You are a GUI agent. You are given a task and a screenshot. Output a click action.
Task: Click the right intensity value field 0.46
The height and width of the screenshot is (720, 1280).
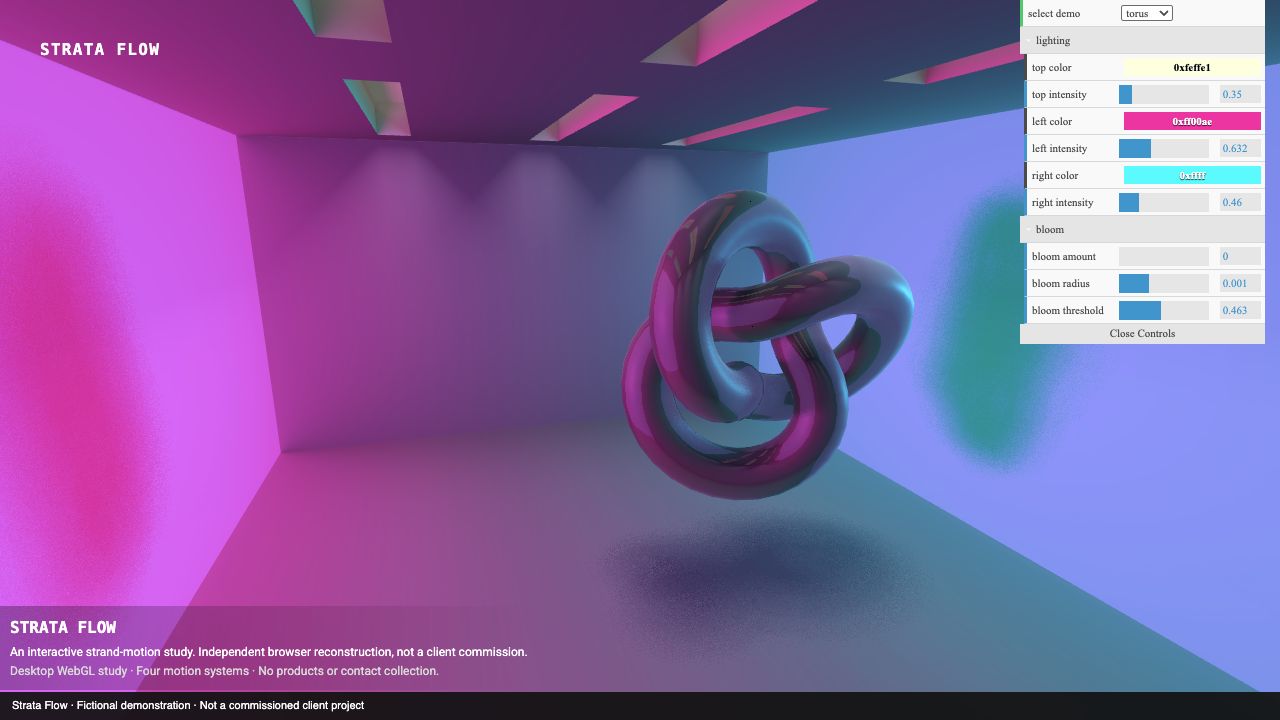(1240, 202)
